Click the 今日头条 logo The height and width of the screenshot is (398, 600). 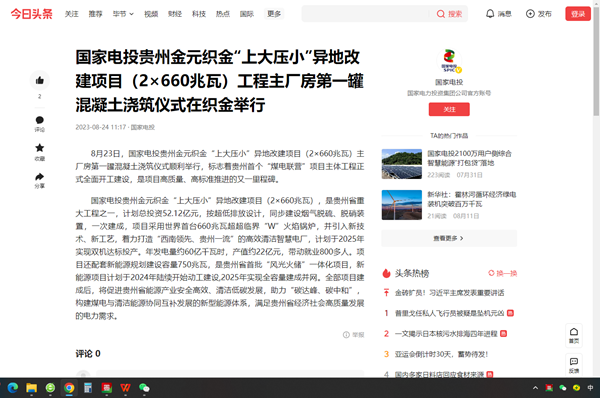click(31, 14)
